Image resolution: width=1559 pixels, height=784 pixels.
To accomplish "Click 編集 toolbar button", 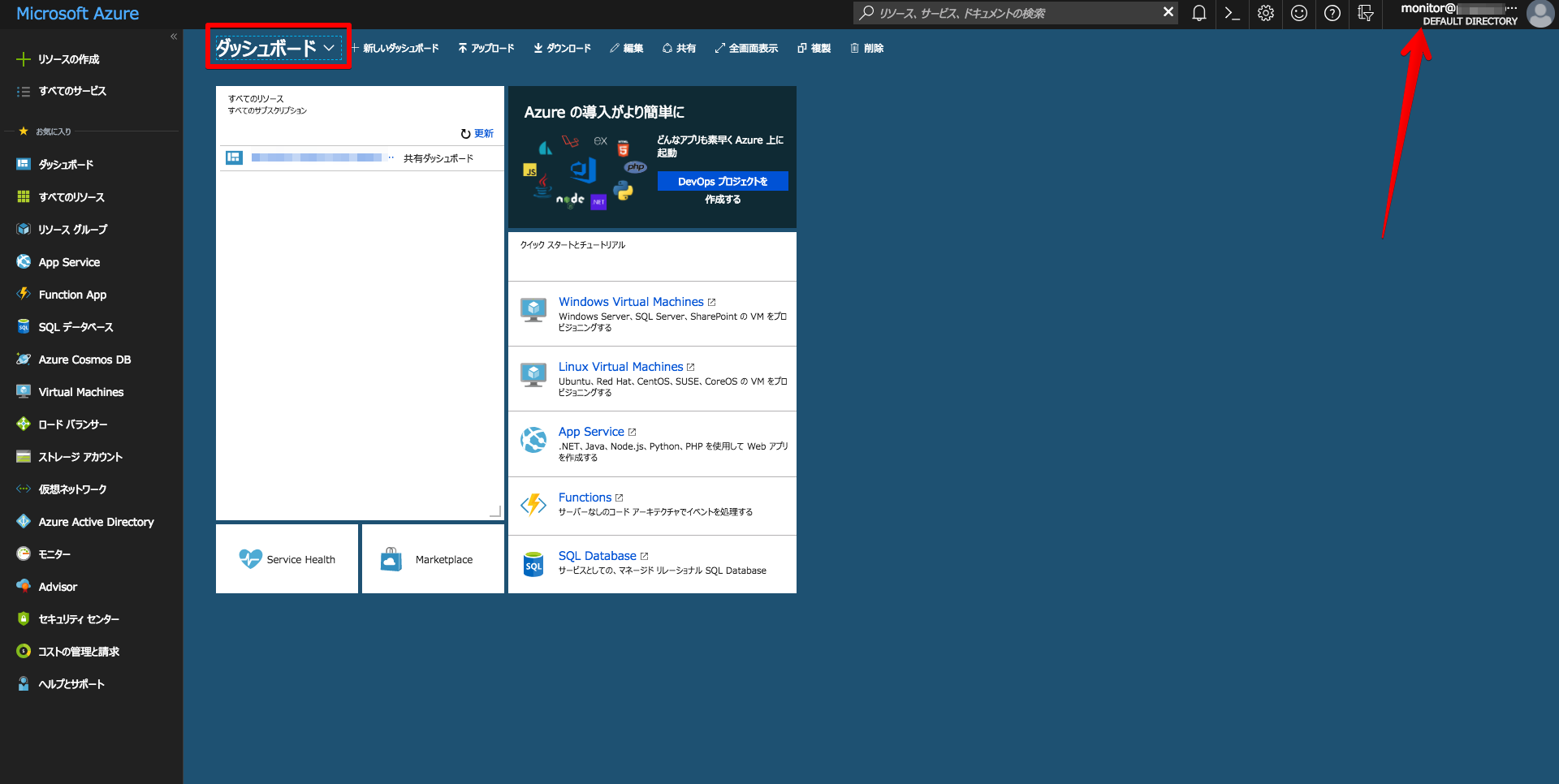I will click(626, 49).
